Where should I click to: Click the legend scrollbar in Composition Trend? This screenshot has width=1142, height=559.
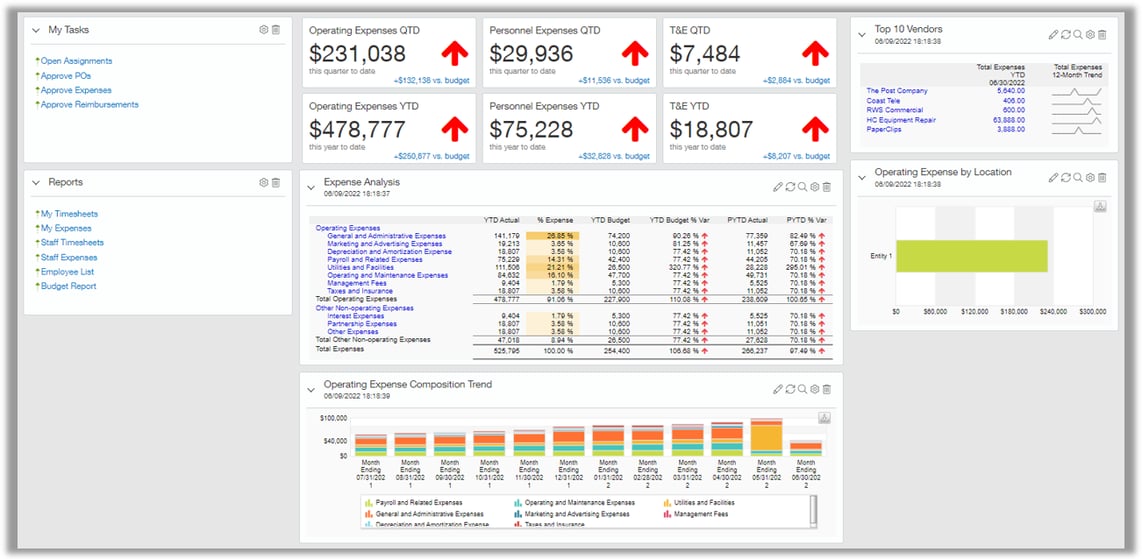pyautogui.click(x=813, y=510)
